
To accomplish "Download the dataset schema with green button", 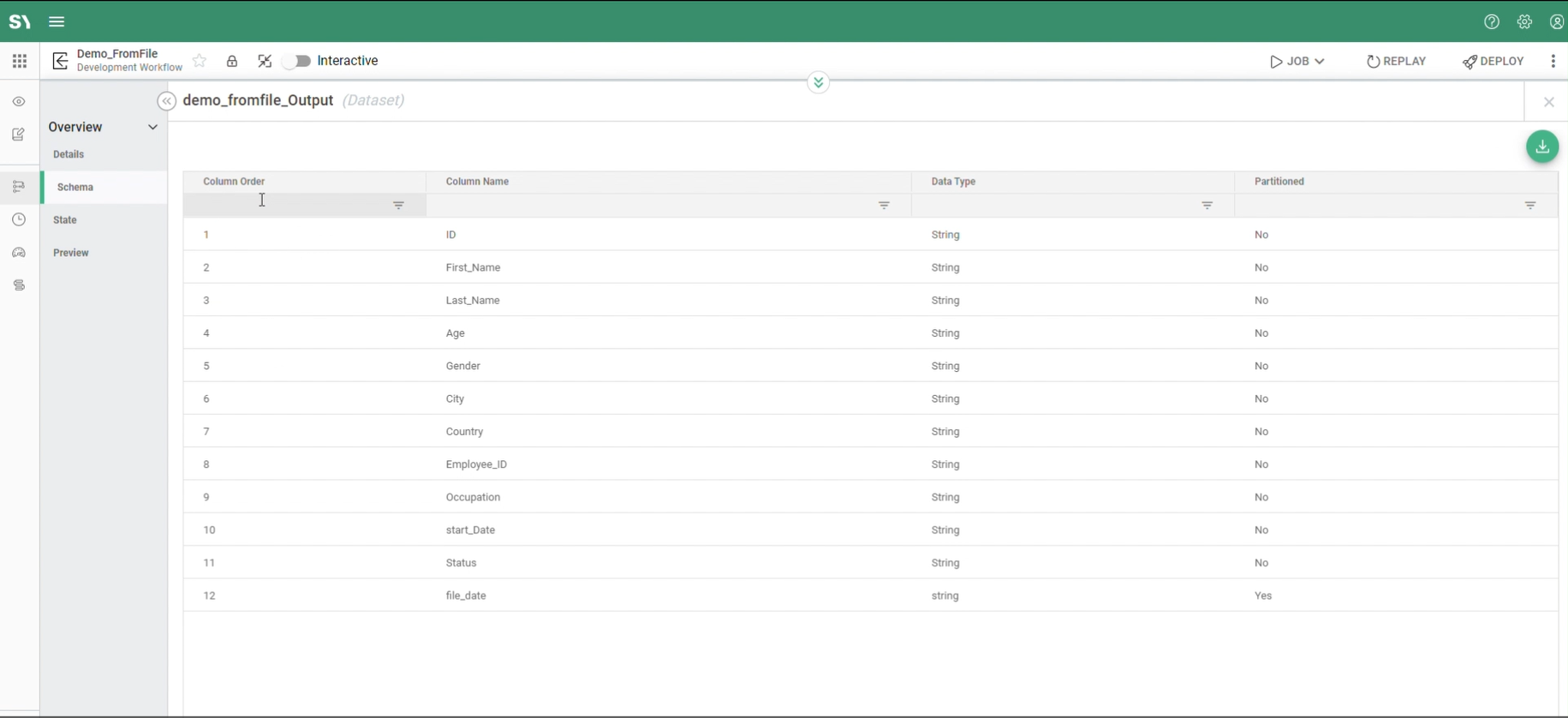I will 1541,147.
